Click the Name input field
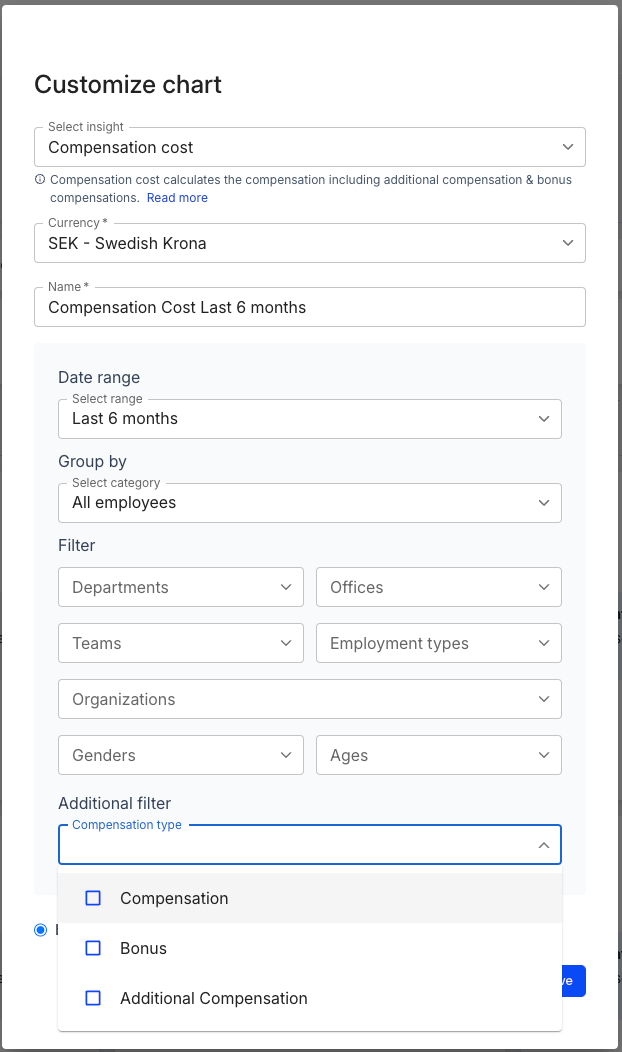This screenshot has width=622, height=1052. pos(309,307)
